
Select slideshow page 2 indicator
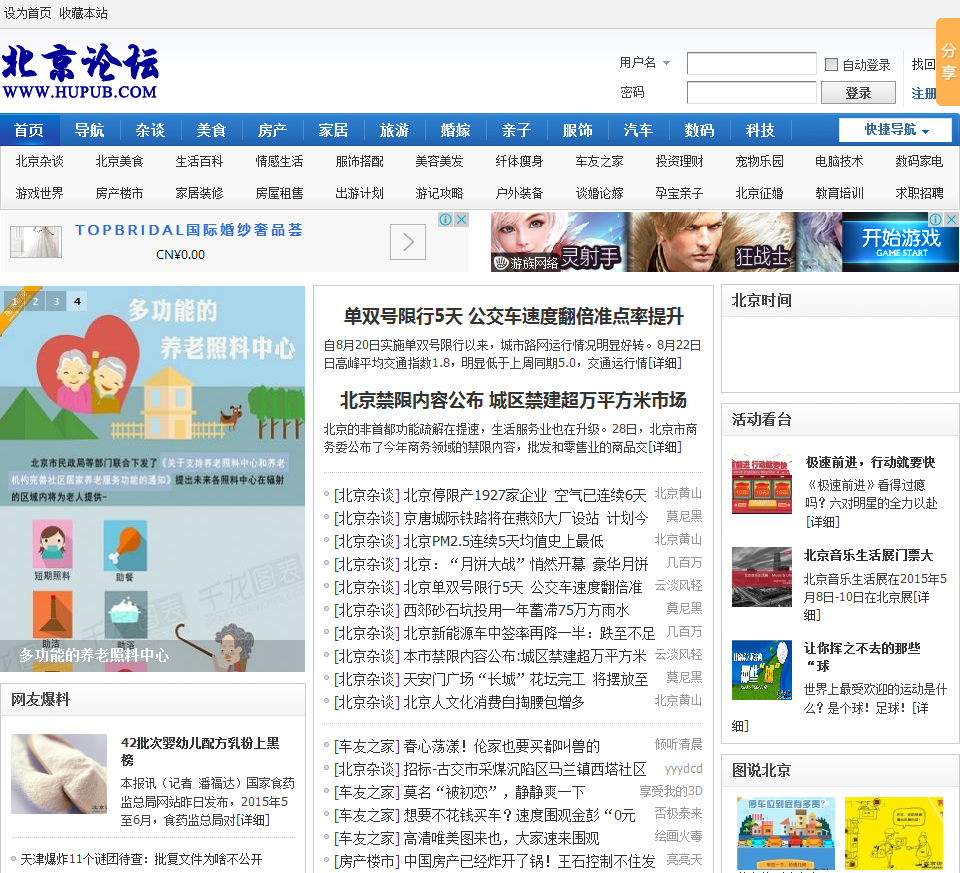click(36, 301)
